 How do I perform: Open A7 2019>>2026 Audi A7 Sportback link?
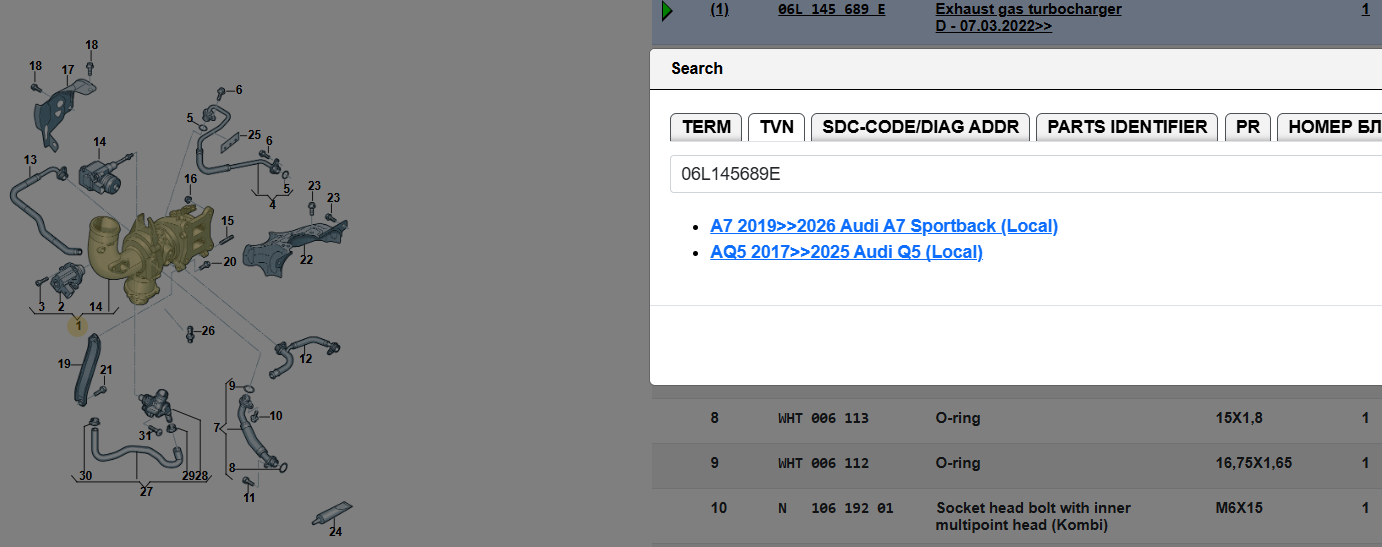pyautogui.click(x=884, y=226)
